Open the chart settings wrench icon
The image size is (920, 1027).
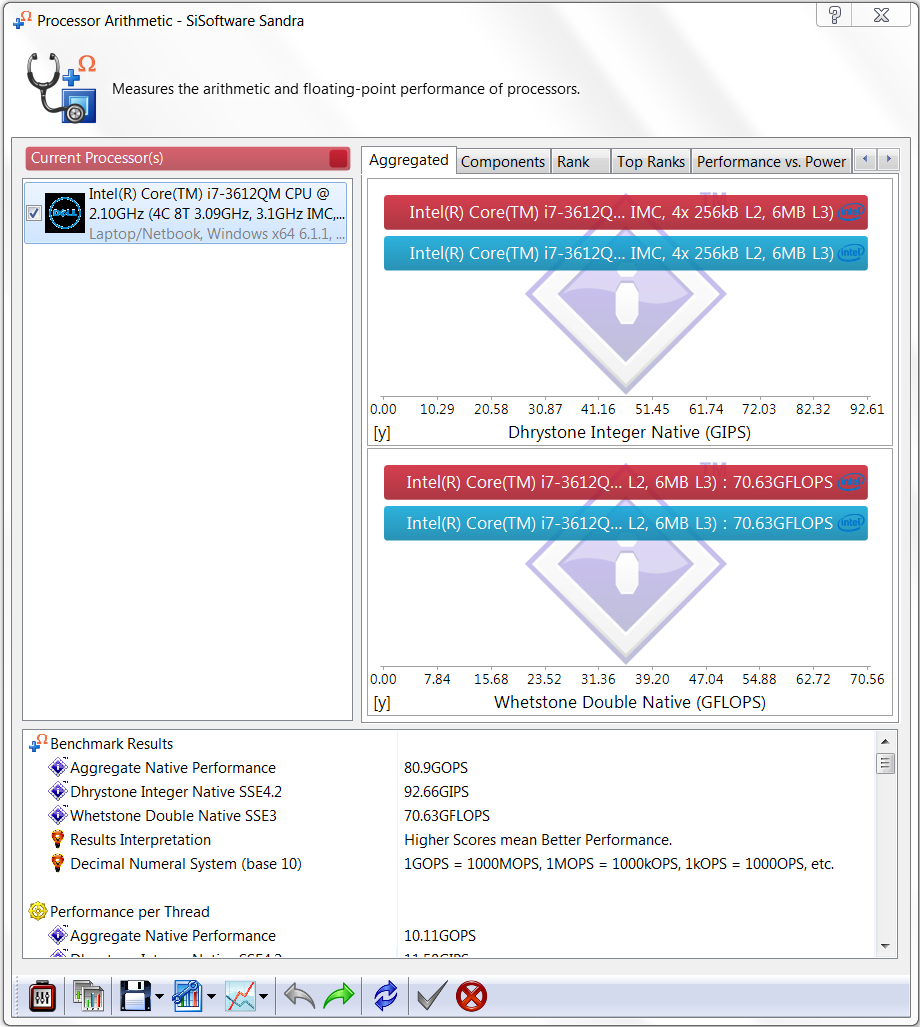pos(187,997)
